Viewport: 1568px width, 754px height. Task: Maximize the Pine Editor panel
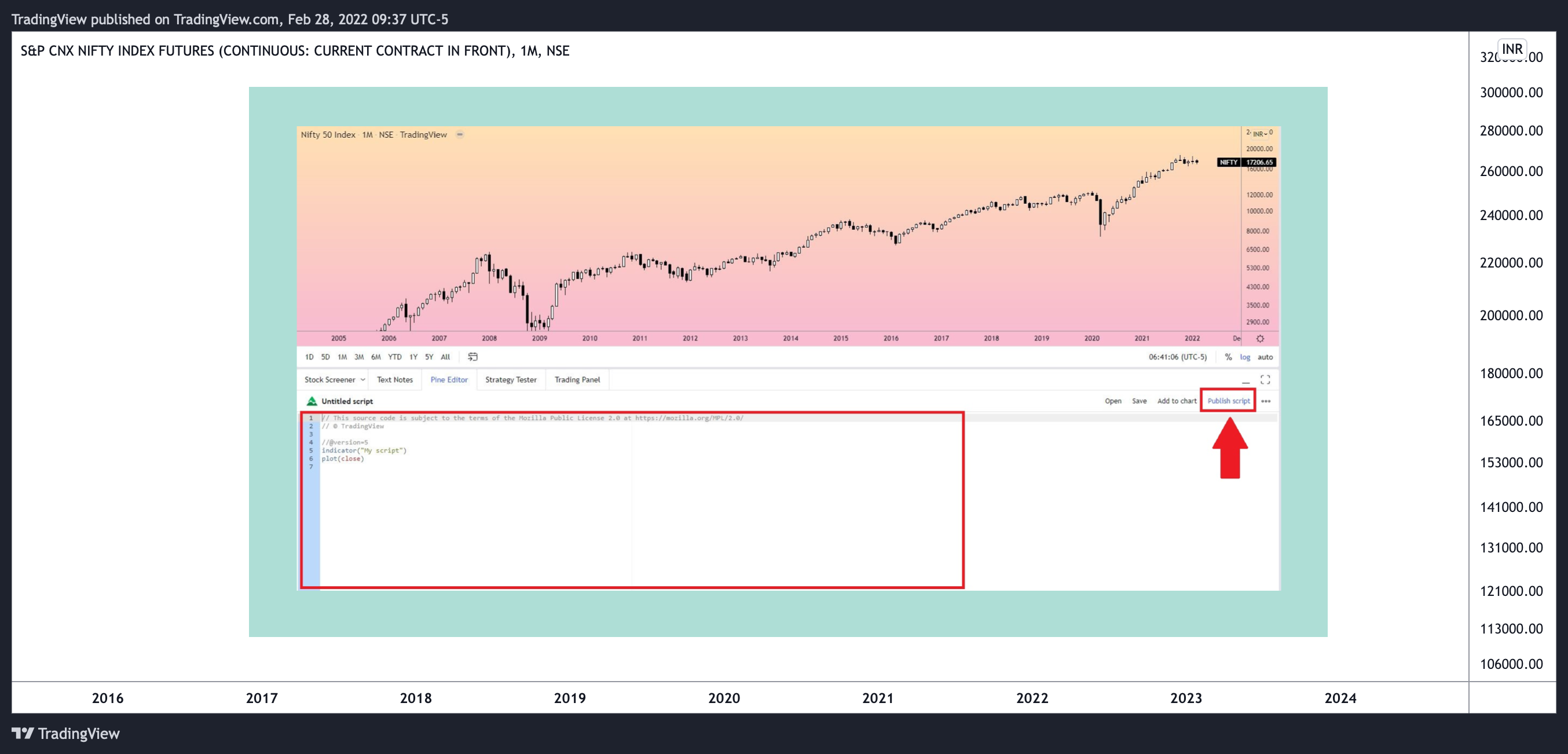(1266, 380)
